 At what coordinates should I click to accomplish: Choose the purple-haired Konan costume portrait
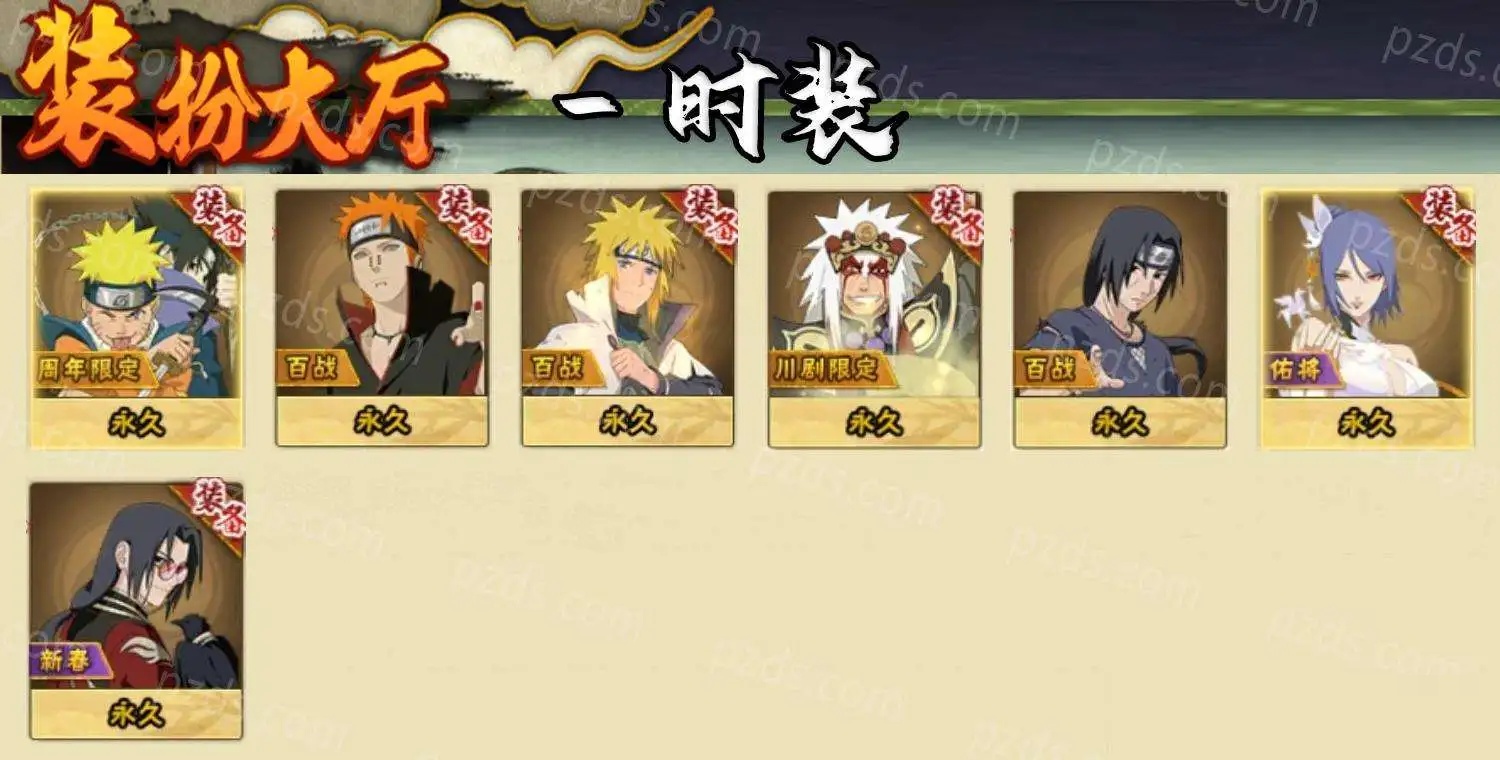pyautogui.click(x=1367, y=294)
